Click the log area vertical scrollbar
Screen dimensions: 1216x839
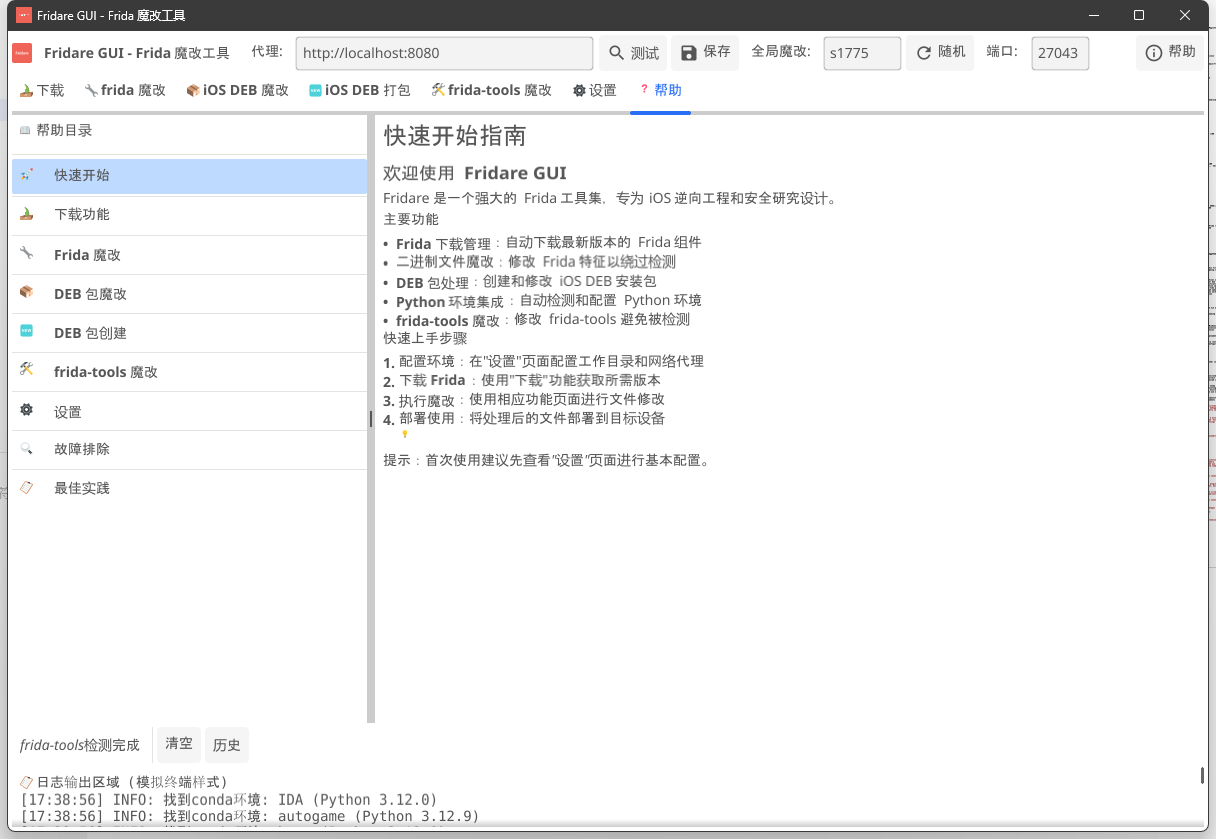[1202, 776]
